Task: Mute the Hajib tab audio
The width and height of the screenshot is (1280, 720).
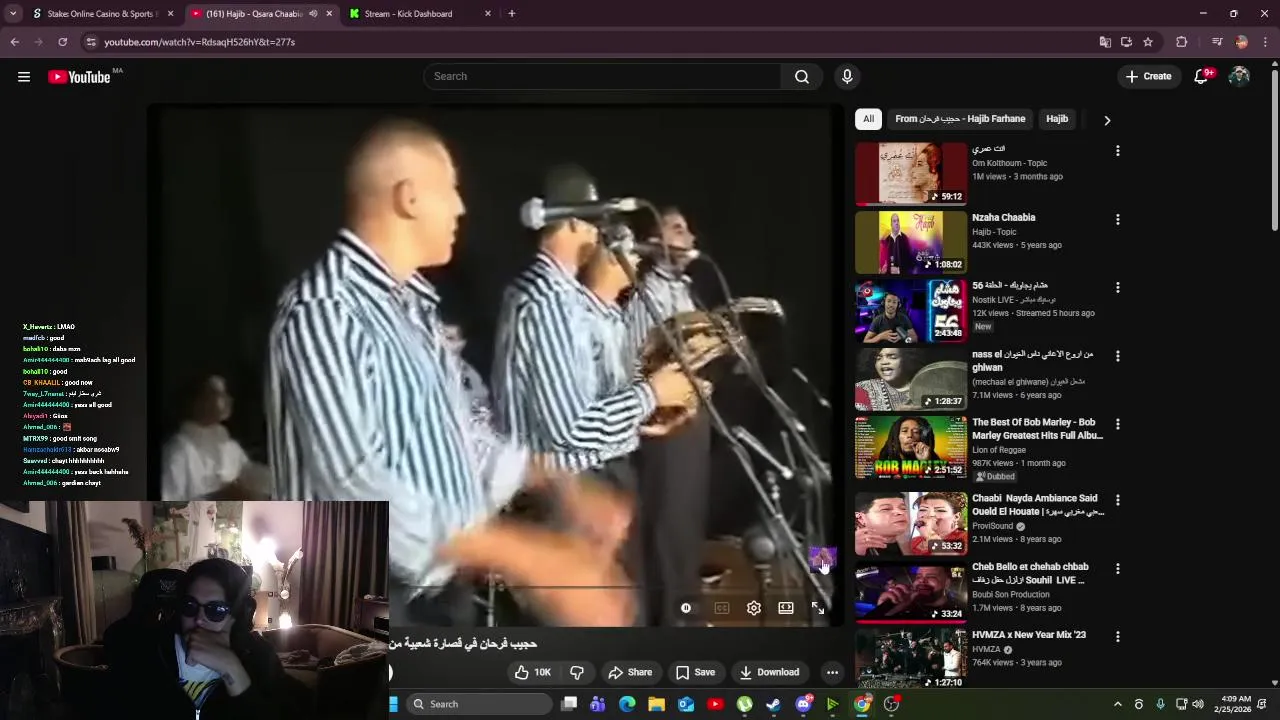Action: tap(313, 14)
